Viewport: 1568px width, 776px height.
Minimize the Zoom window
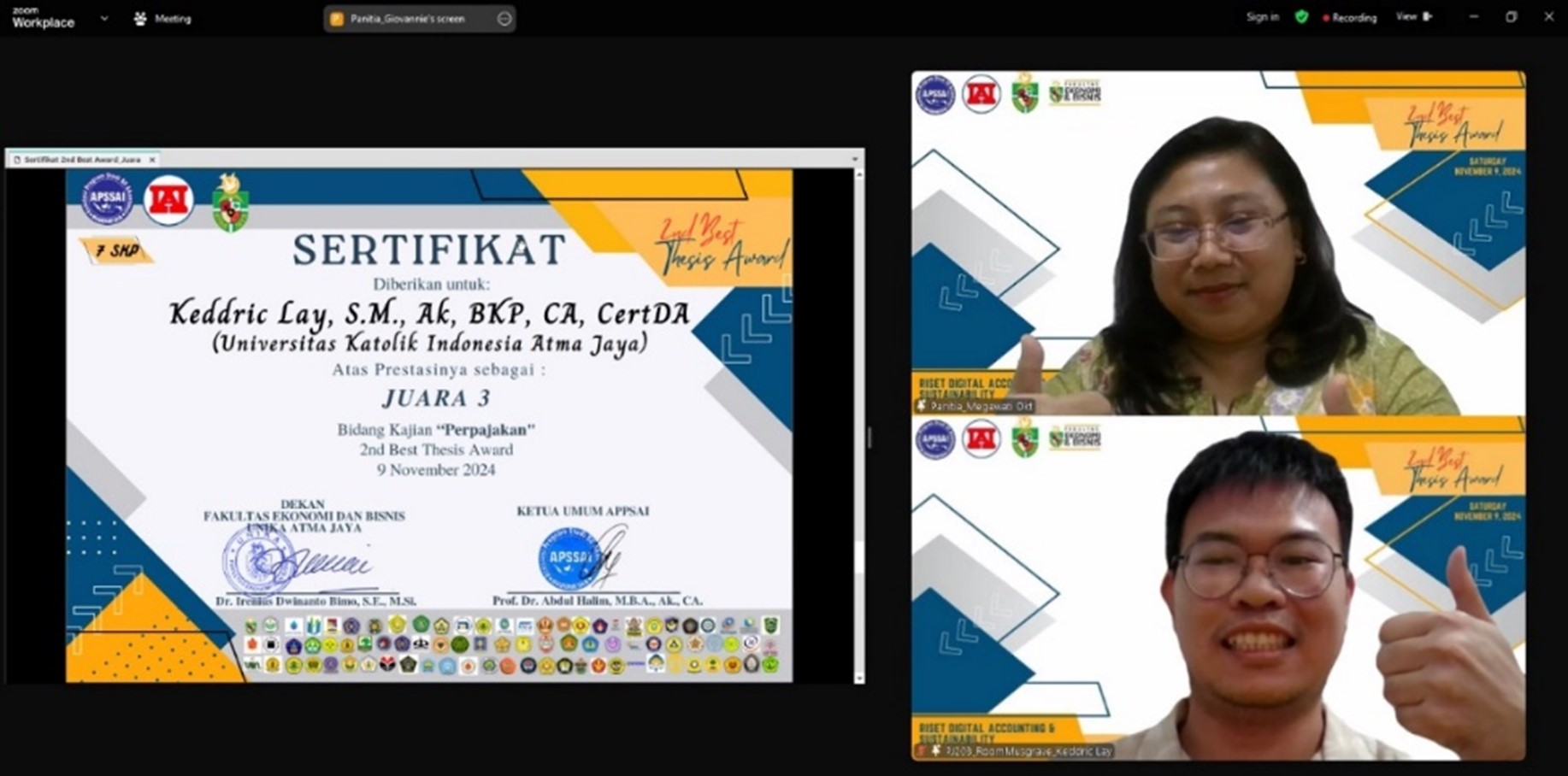pyautogui.click(x=1473, y=17)
